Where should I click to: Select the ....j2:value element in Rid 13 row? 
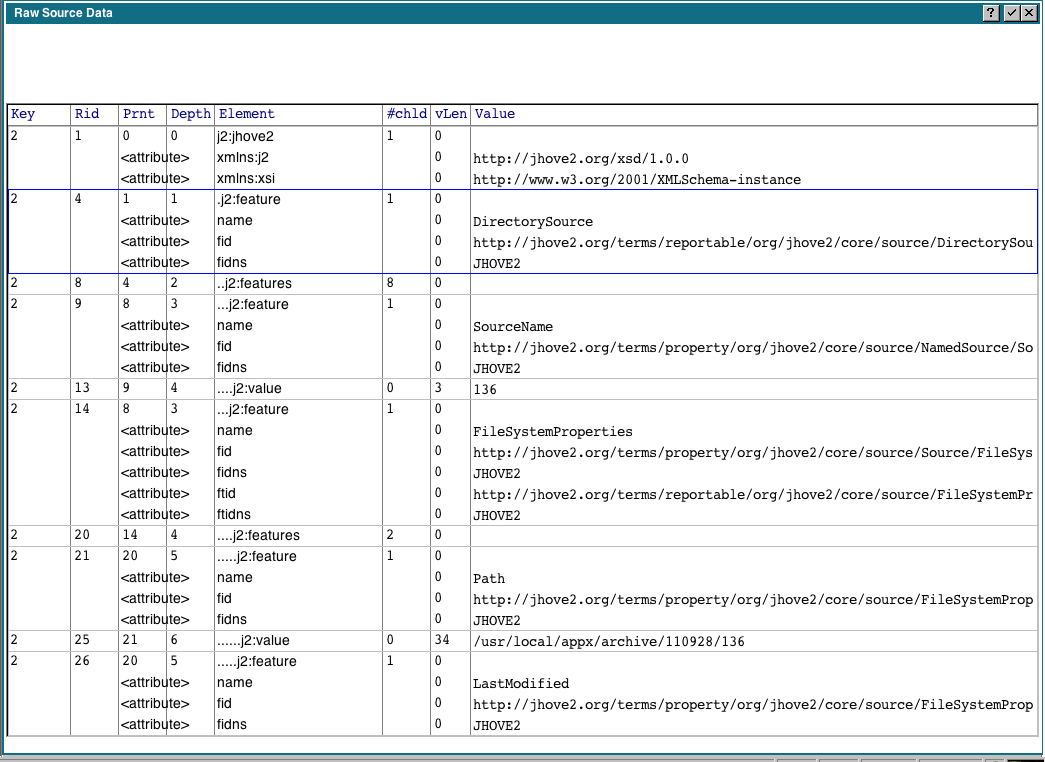click(x=249, y=389)
